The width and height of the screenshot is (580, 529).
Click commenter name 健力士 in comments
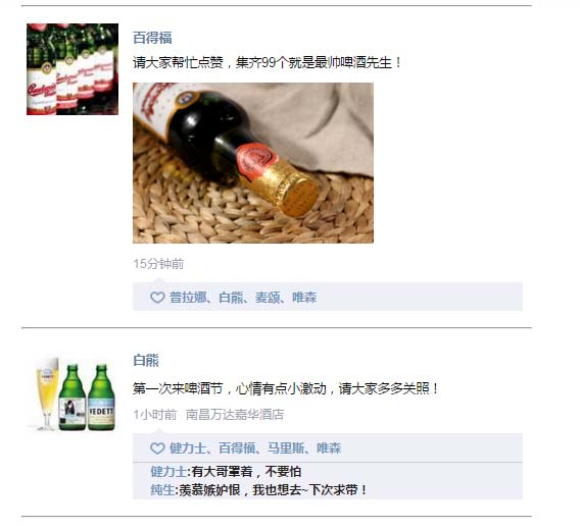(168, 472)
